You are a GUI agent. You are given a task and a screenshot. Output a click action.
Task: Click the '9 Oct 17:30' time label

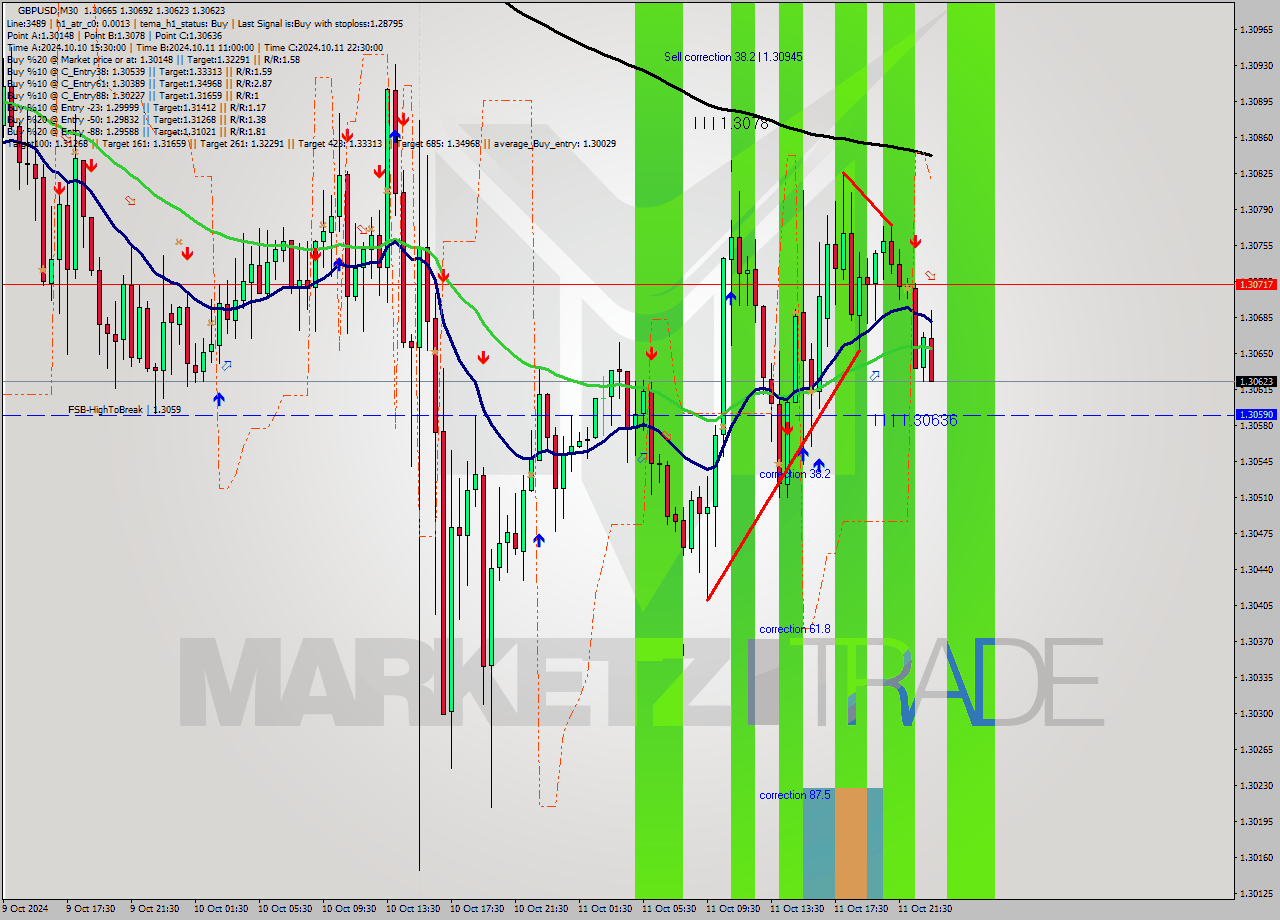(93, 909)
